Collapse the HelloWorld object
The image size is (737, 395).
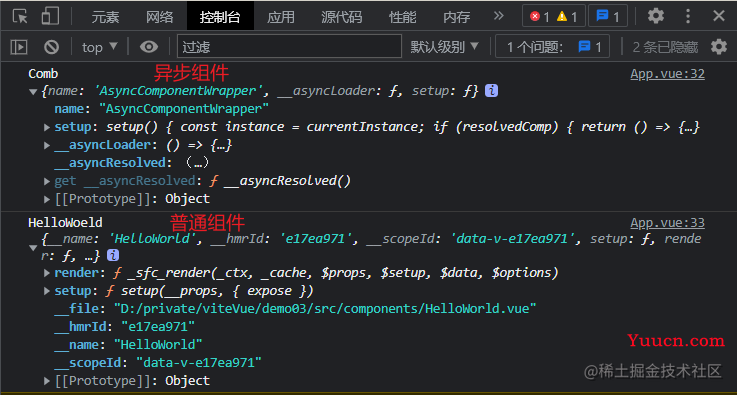(x=33, y=248)
